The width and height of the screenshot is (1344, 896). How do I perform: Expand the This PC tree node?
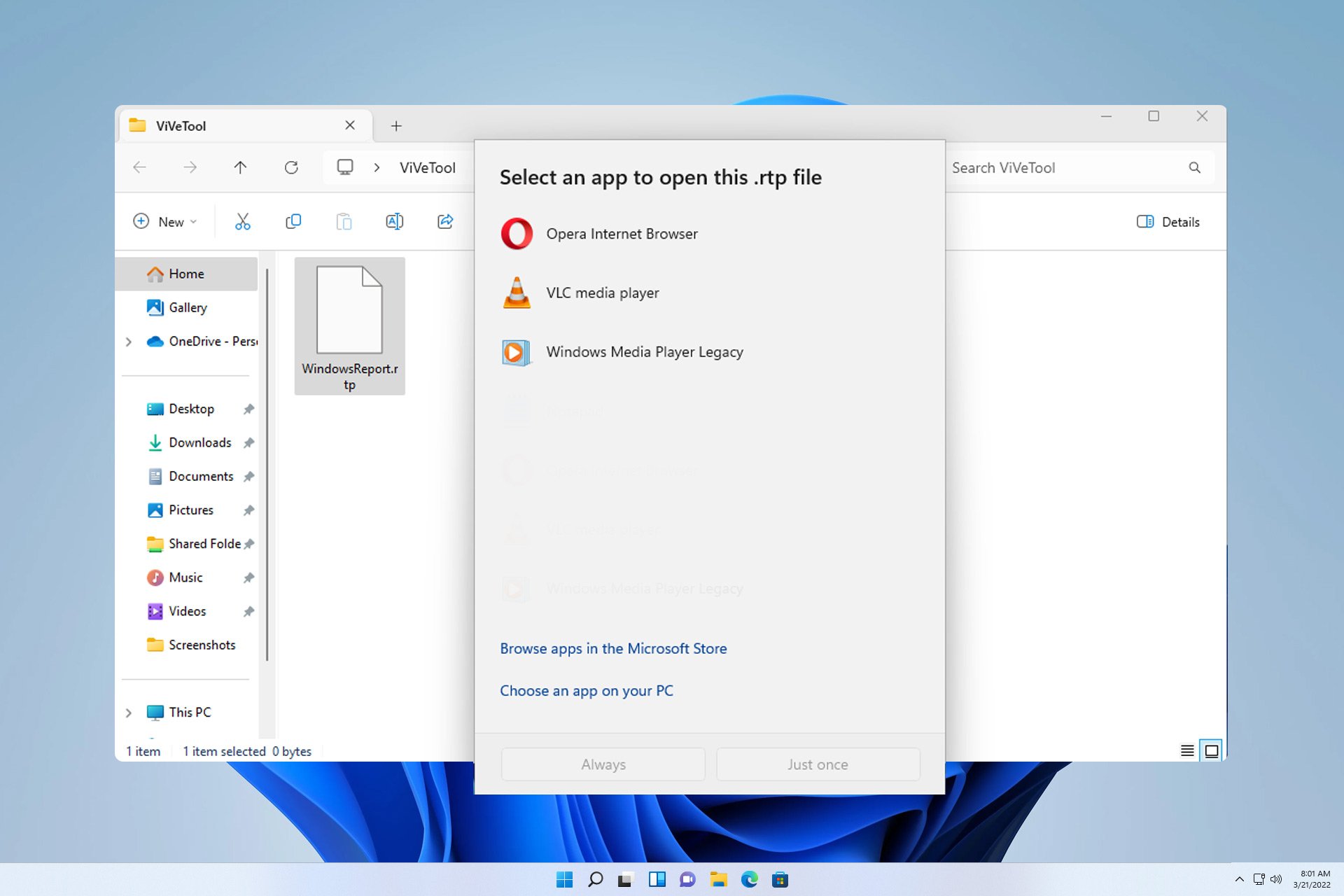pyautogui.click(x=129, y=713)
